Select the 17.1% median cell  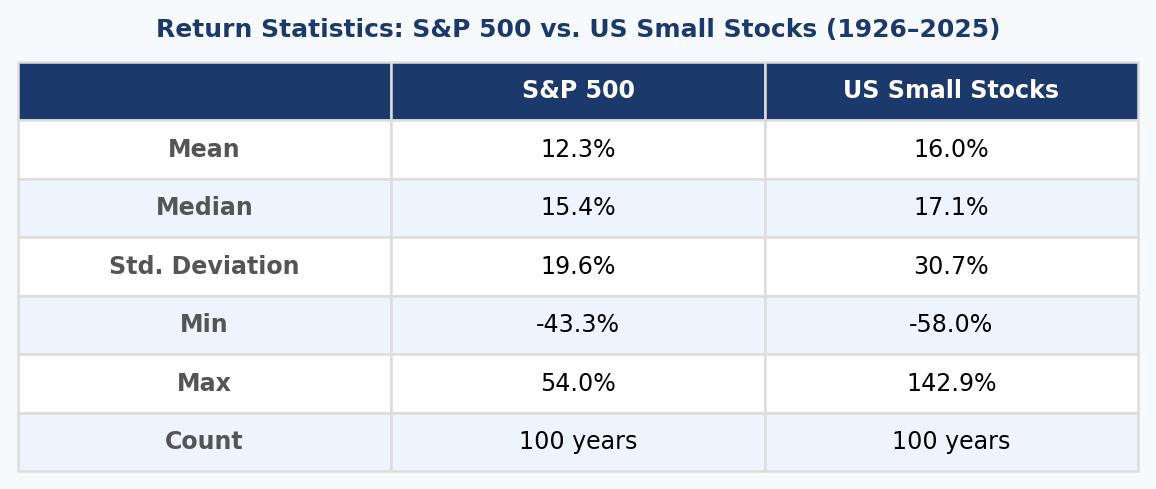[x=952, y=208]
